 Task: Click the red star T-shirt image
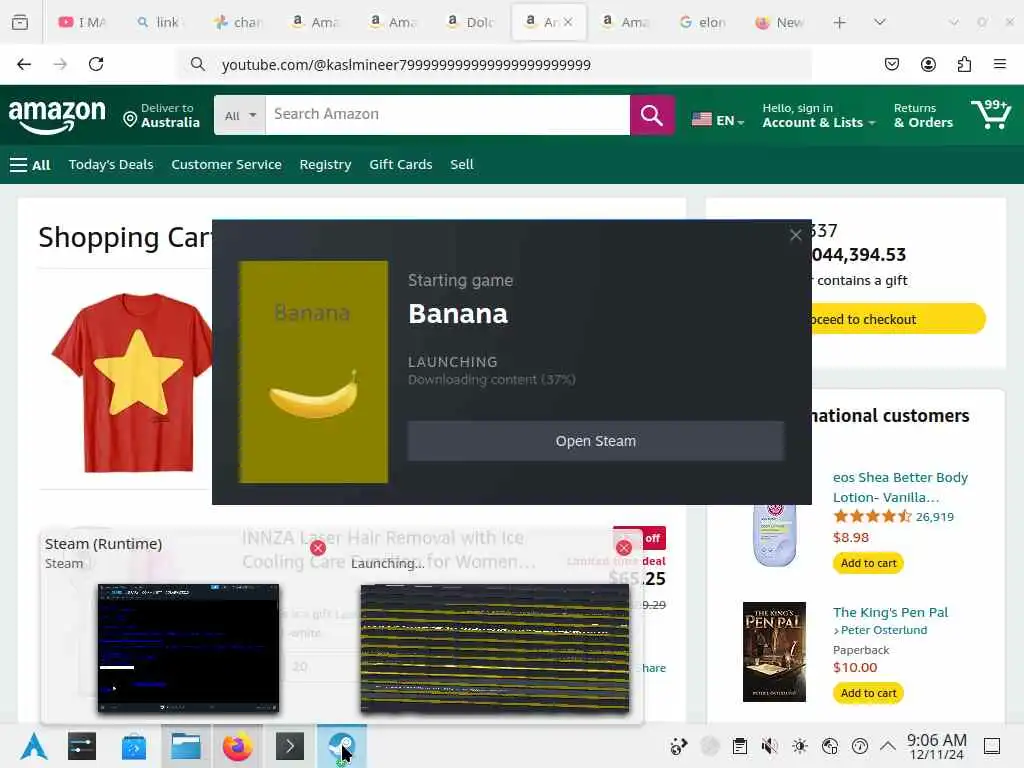132,382
